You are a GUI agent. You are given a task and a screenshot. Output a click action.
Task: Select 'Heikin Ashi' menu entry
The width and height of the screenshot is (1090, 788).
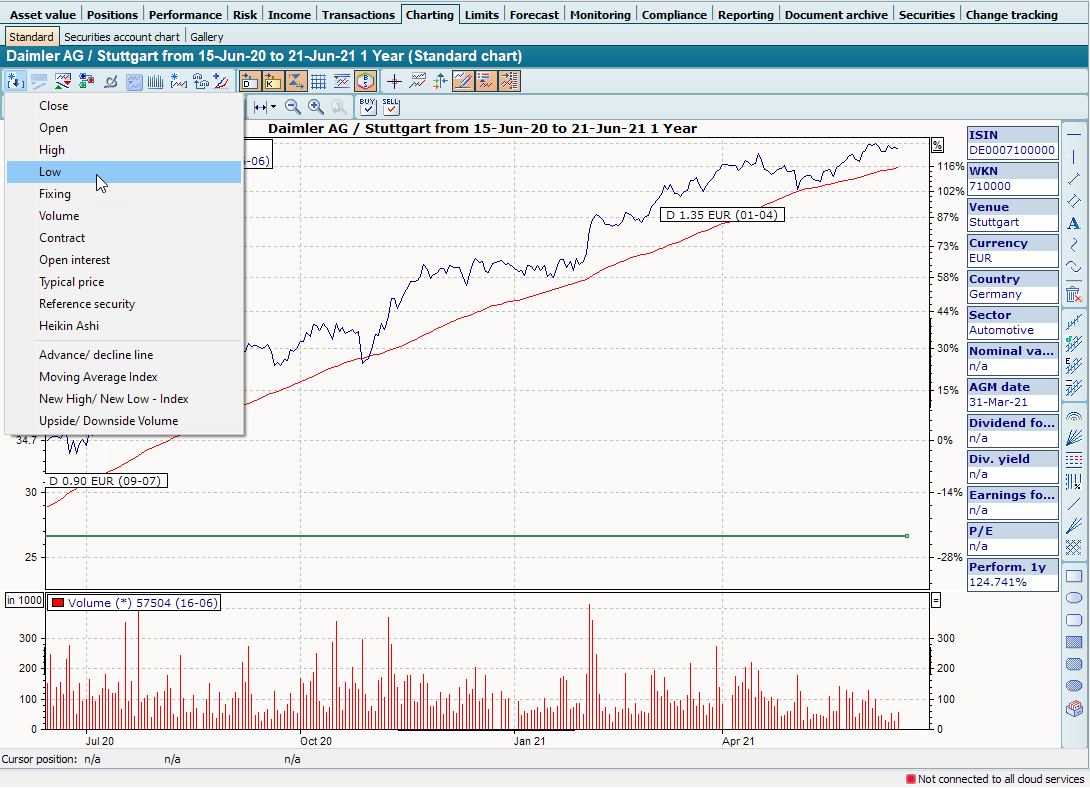[x=69, y=326]
